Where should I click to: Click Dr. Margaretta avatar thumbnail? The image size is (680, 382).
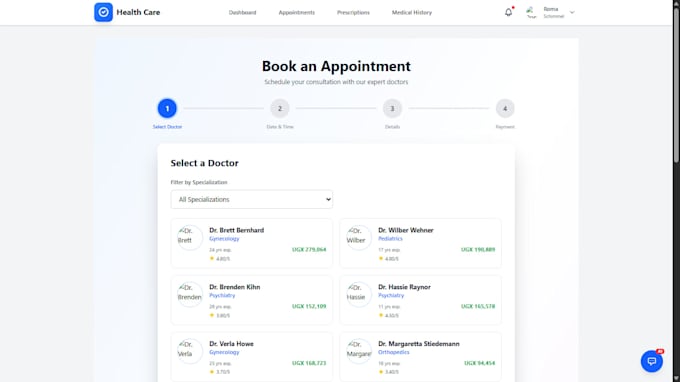(359, 351)
